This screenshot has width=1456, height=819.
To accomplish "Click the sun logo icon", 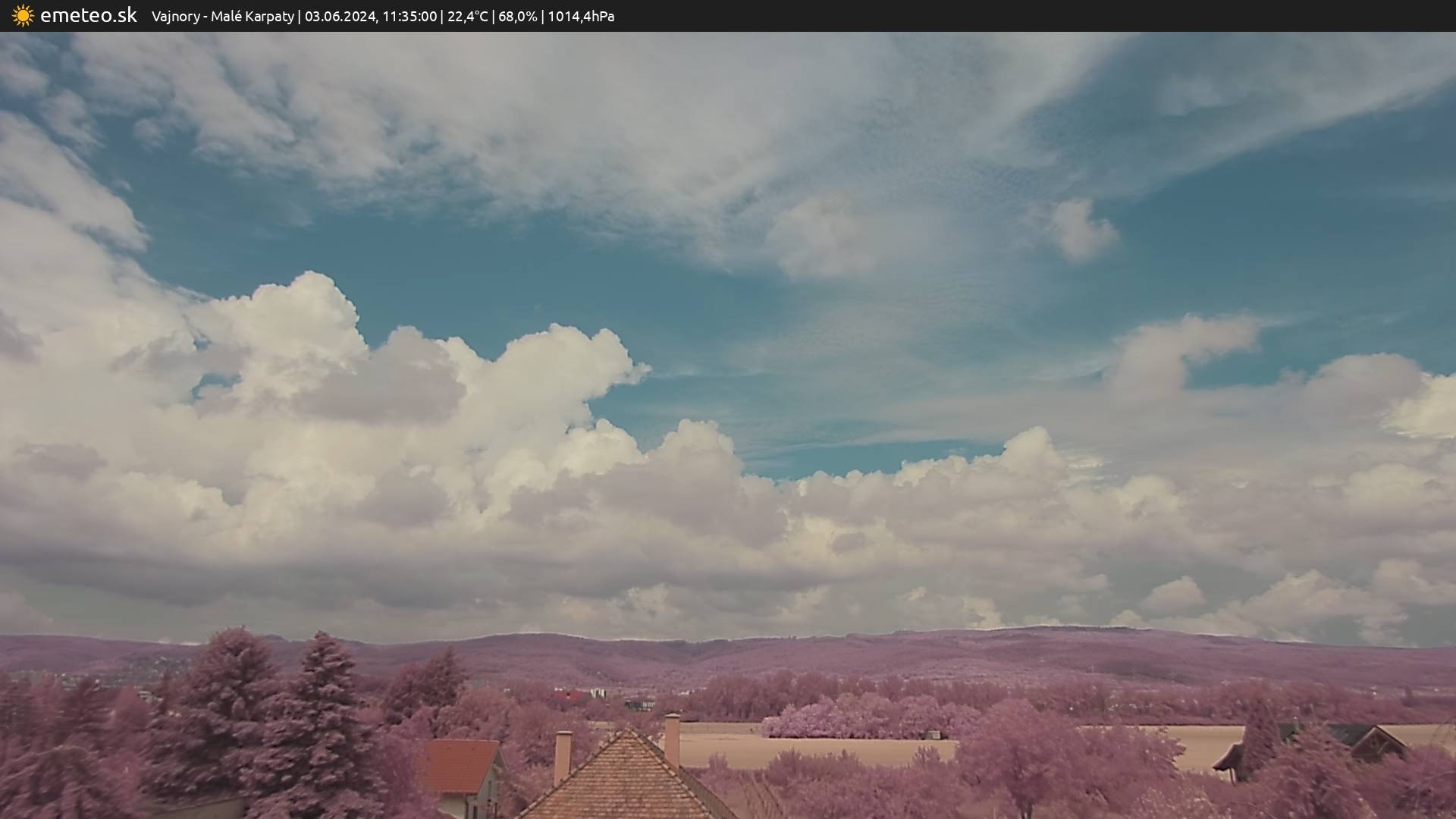I will (x=23, y=16).
